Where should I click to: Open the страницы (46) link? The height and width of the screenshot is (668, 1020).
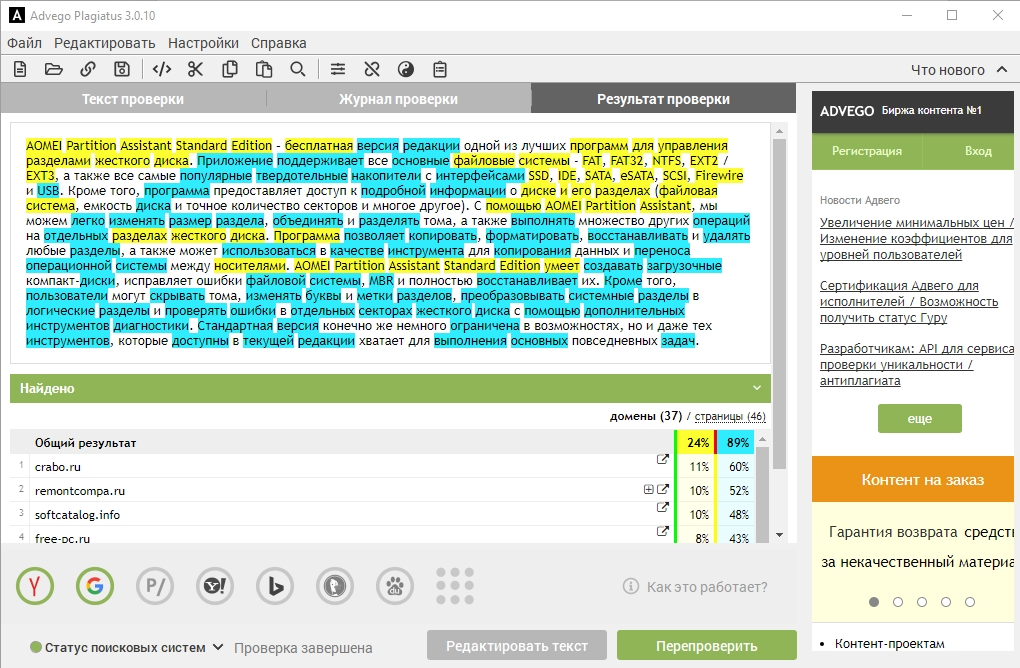point(730,416)
